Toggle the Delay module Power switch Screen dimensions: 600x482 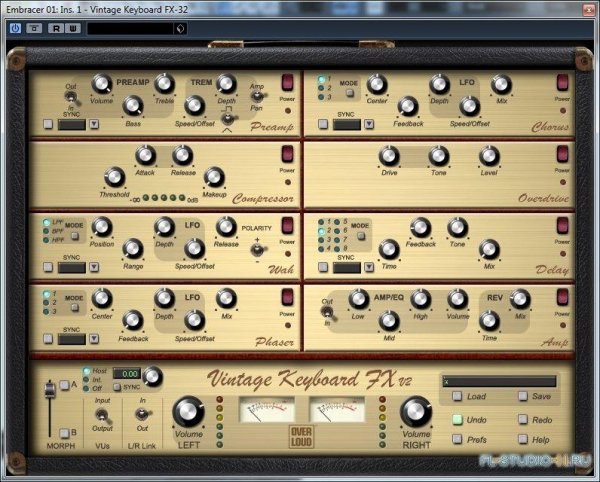pos(562,225)
